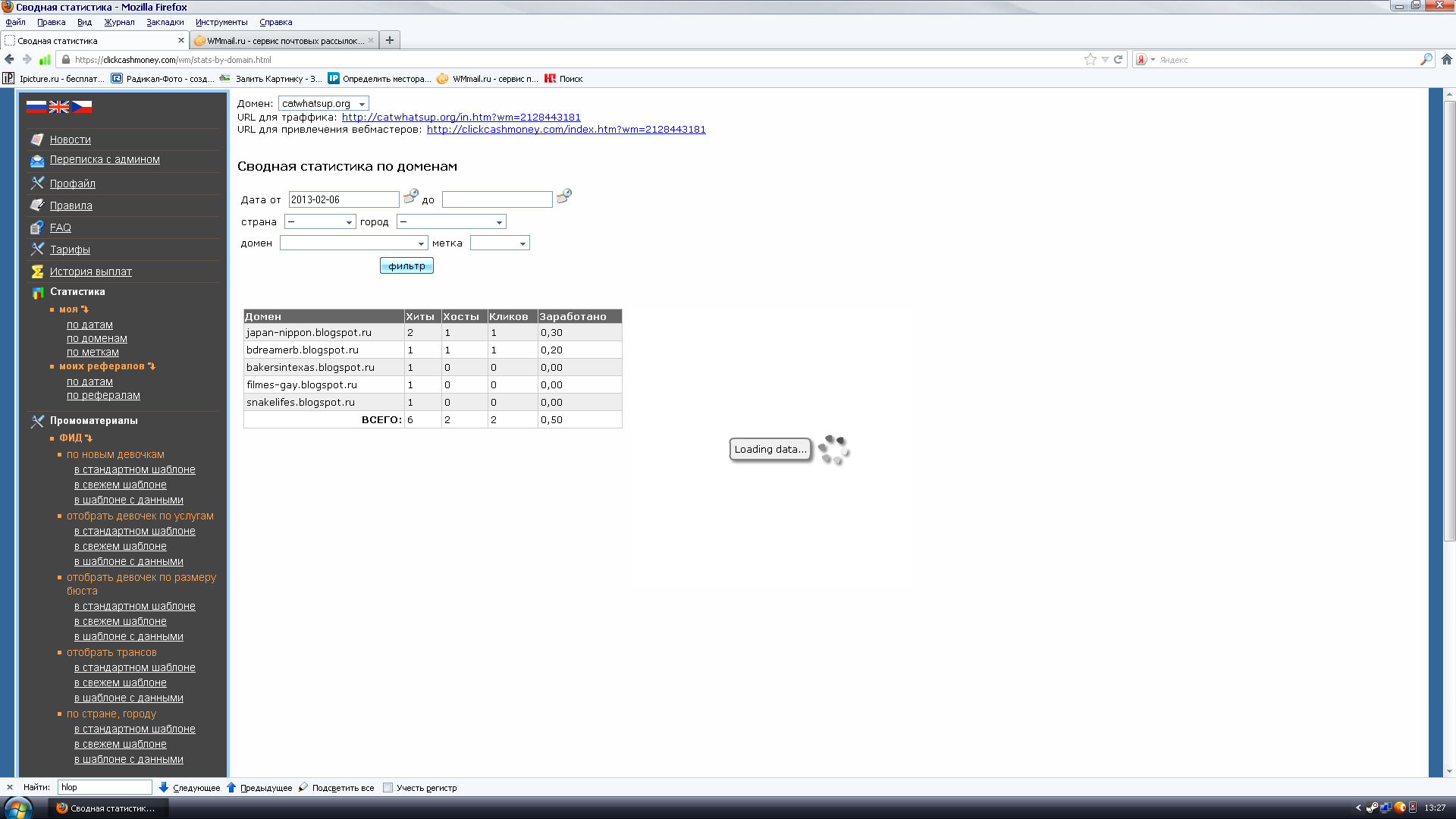Open clickcashmoney.com webmaster referral link
This screenshot has width=1456, height=819.
pos(566,129)
